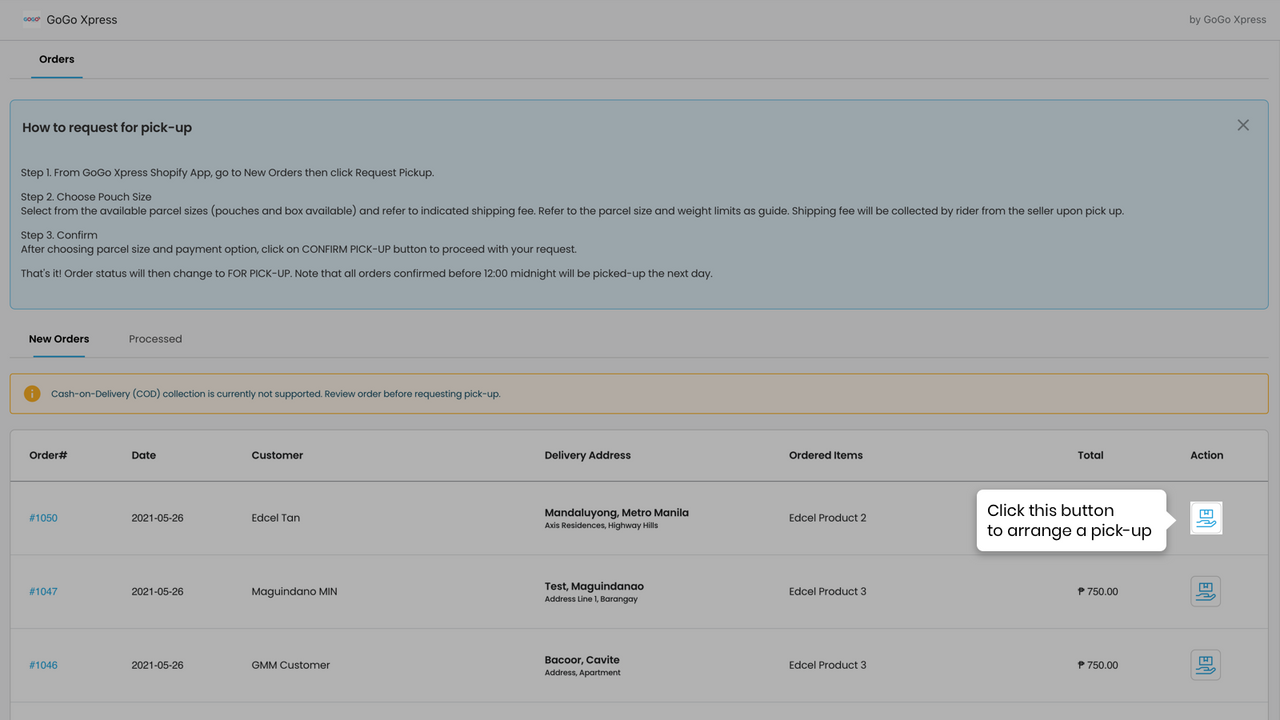Click the Step 2. Choose Pouch Size text
1280x720 pixels.
86,197
